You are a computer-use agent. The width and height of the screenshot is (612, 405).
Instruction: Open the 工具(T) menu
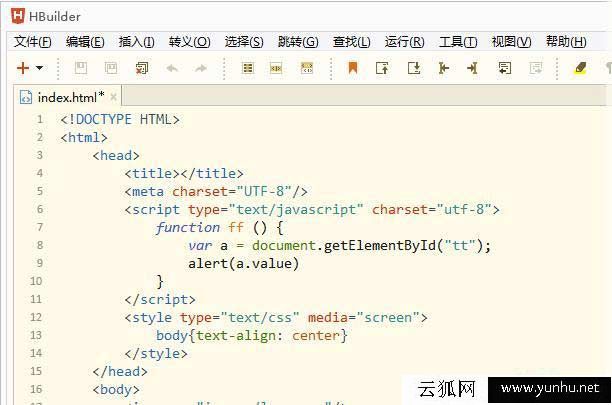[458, 41]
